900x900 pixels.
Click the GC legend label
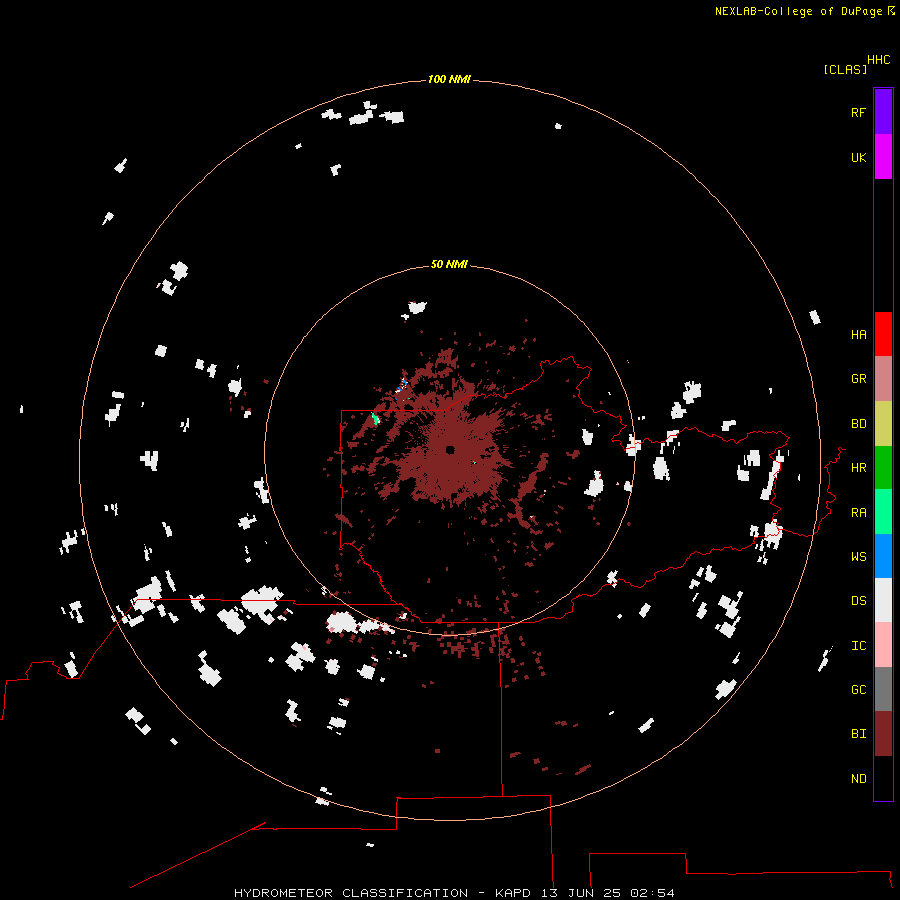coord(858,689)
